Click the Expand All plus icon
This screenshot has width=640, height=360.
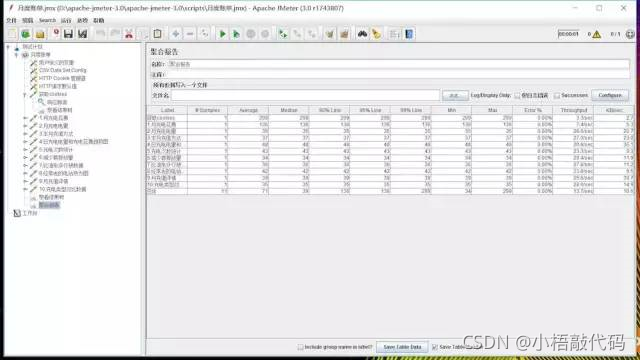[176, 34]
